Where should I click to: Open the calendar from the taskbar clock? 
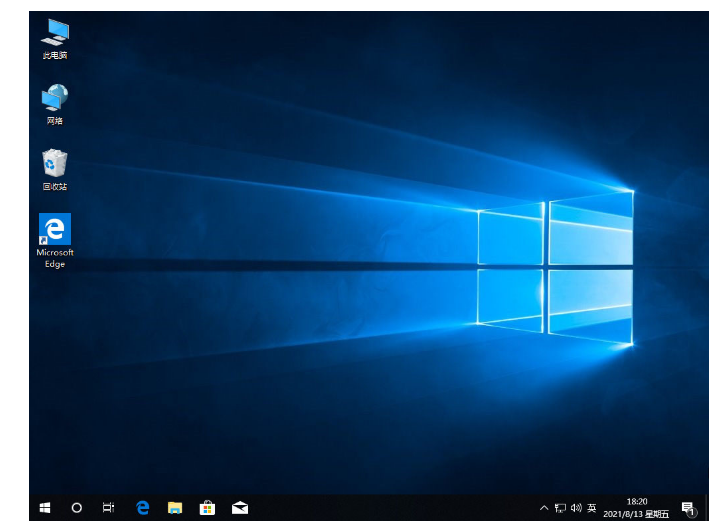pos(637,508)
